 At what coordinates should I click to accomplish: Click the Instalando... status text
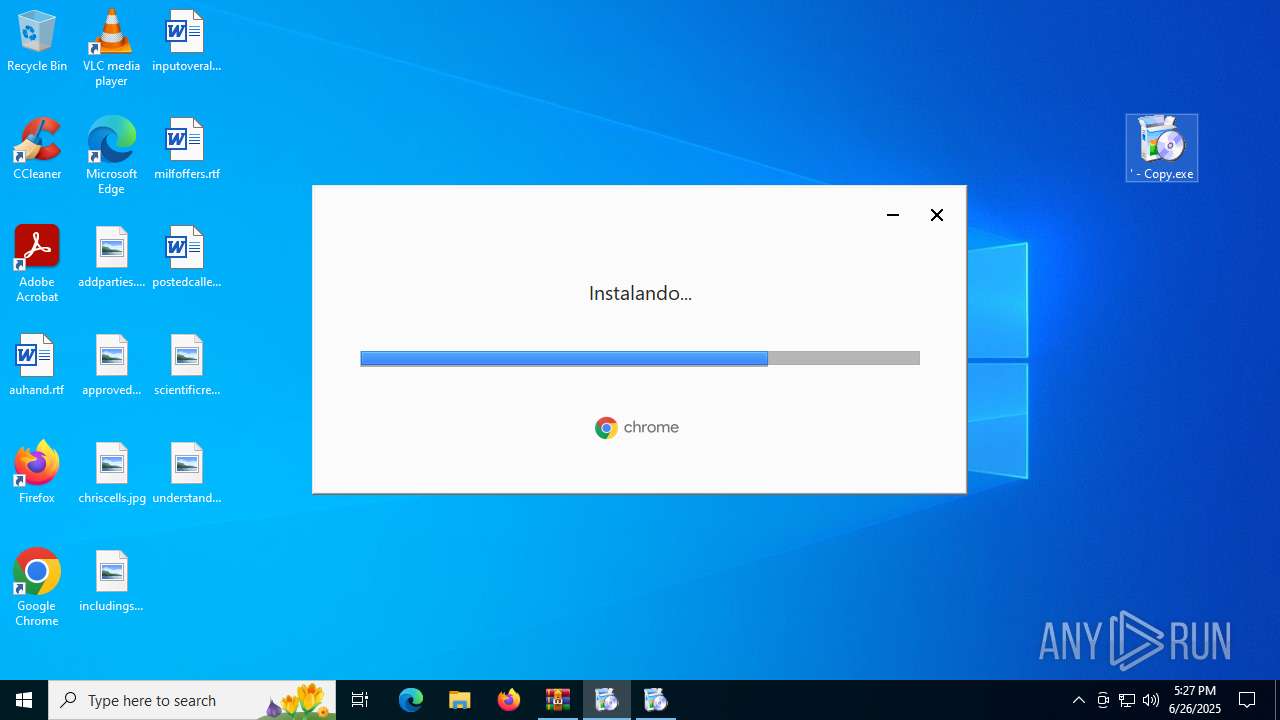(x=640, y=293)
